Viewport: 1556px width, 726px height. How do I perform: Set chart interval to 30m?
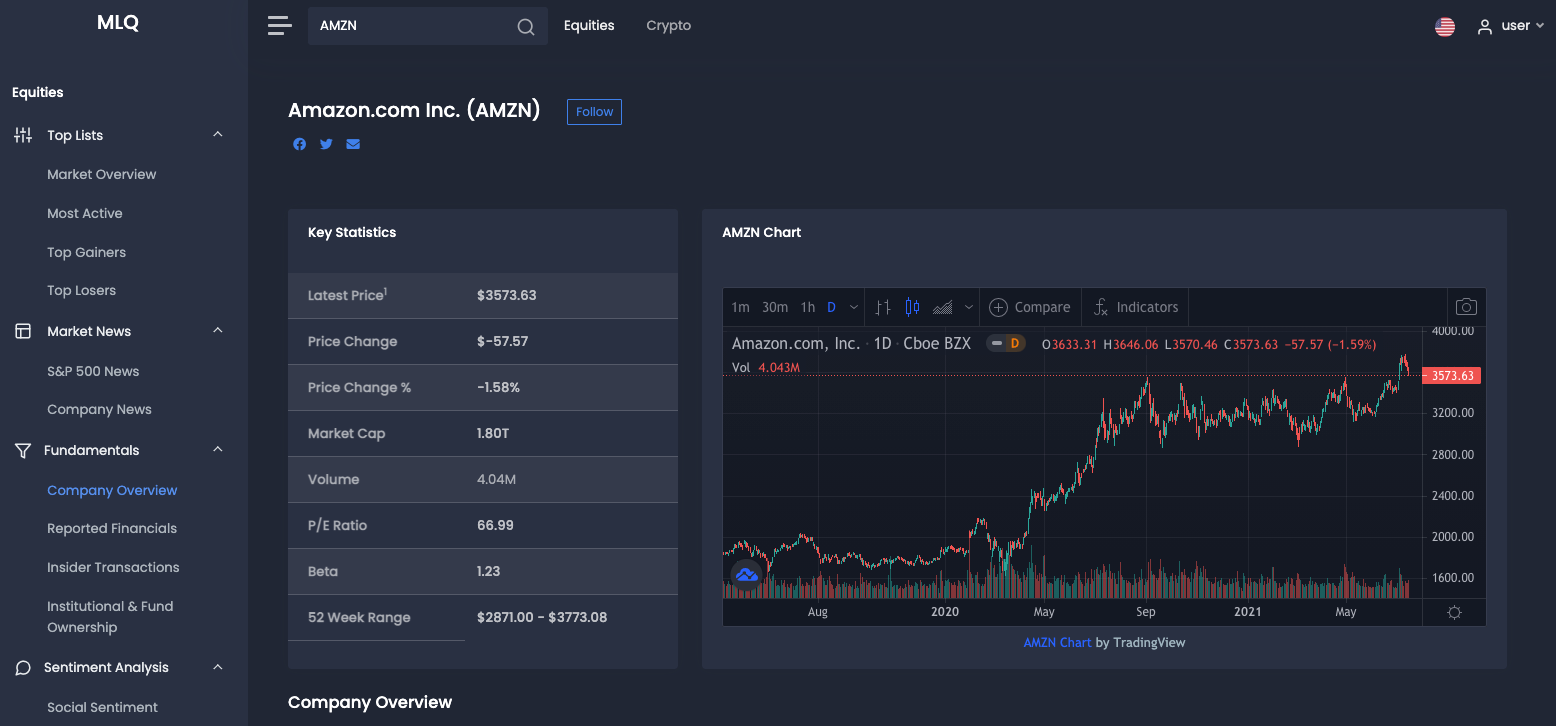[775, 307]
